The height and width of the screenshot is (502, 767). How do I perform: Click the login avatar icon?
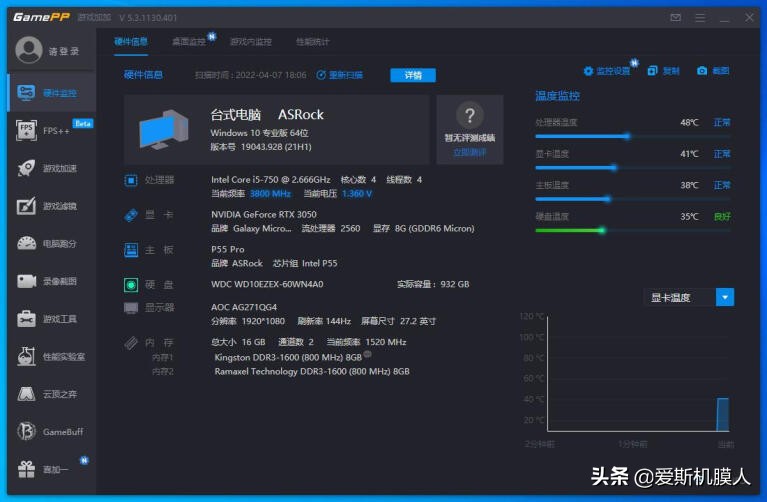pyautogui.click(x=29, y=50)
